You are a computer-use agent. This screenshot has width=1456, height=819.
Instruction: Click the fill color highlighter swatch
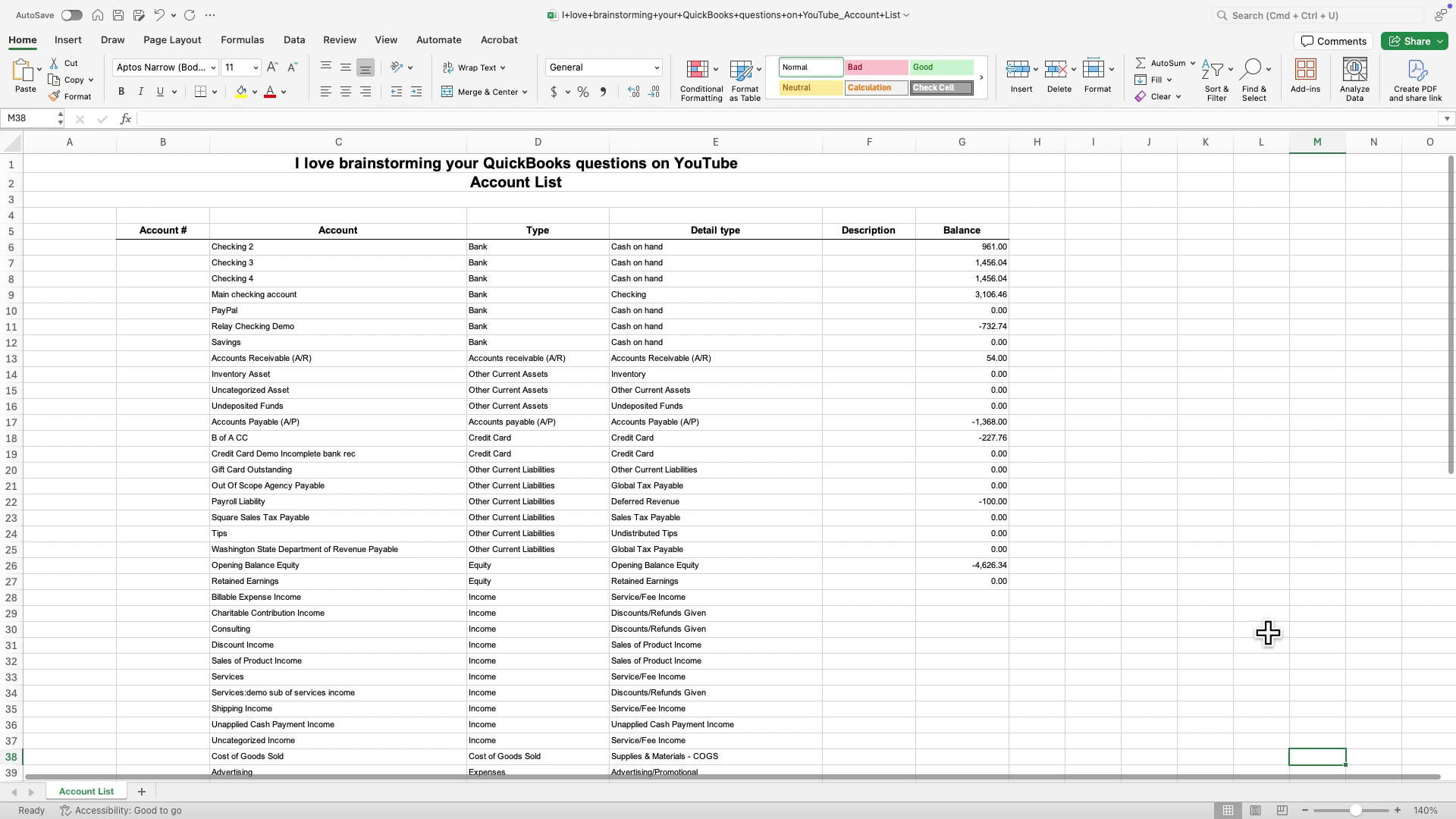(x=241, y=92)
